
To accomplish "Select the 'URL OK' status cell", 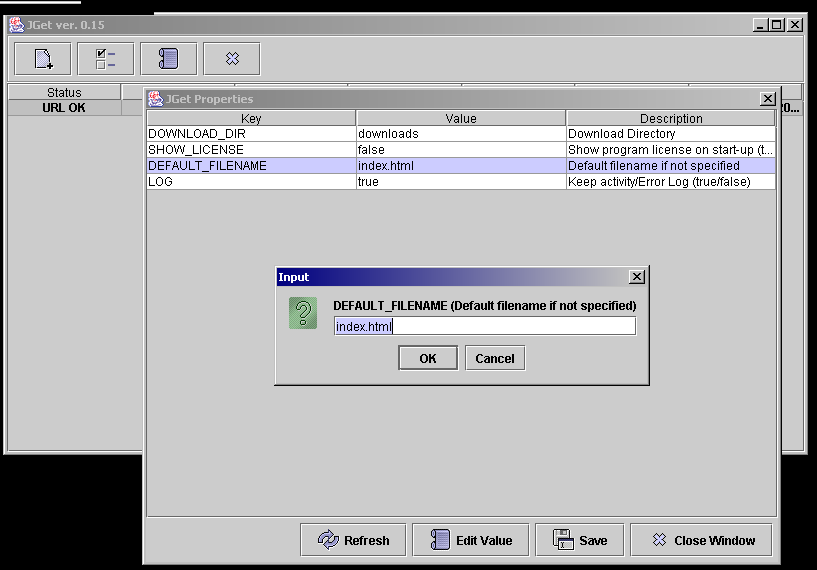I will pyautogui.click(x=64, y=108).
